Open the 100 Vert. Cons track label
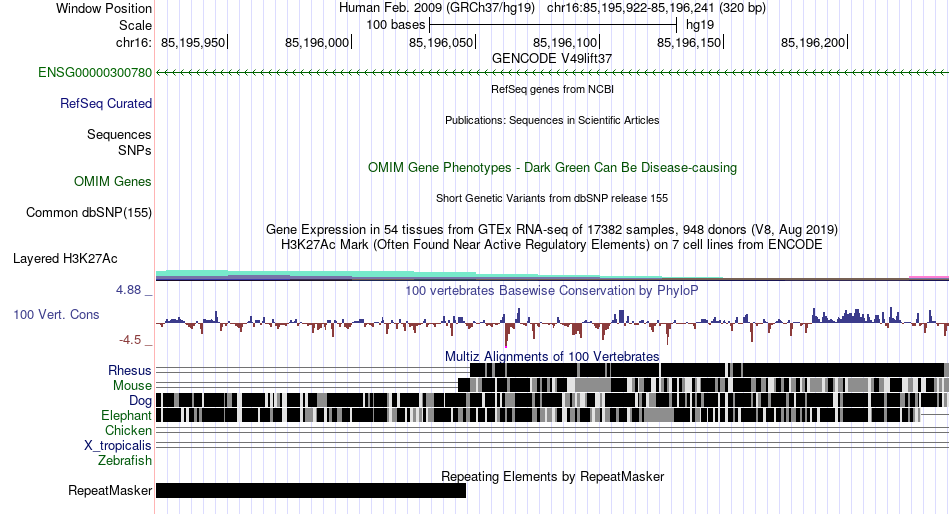Image resolution: width=950 pixels, height=514 pixels. click(x=56, y=315)
